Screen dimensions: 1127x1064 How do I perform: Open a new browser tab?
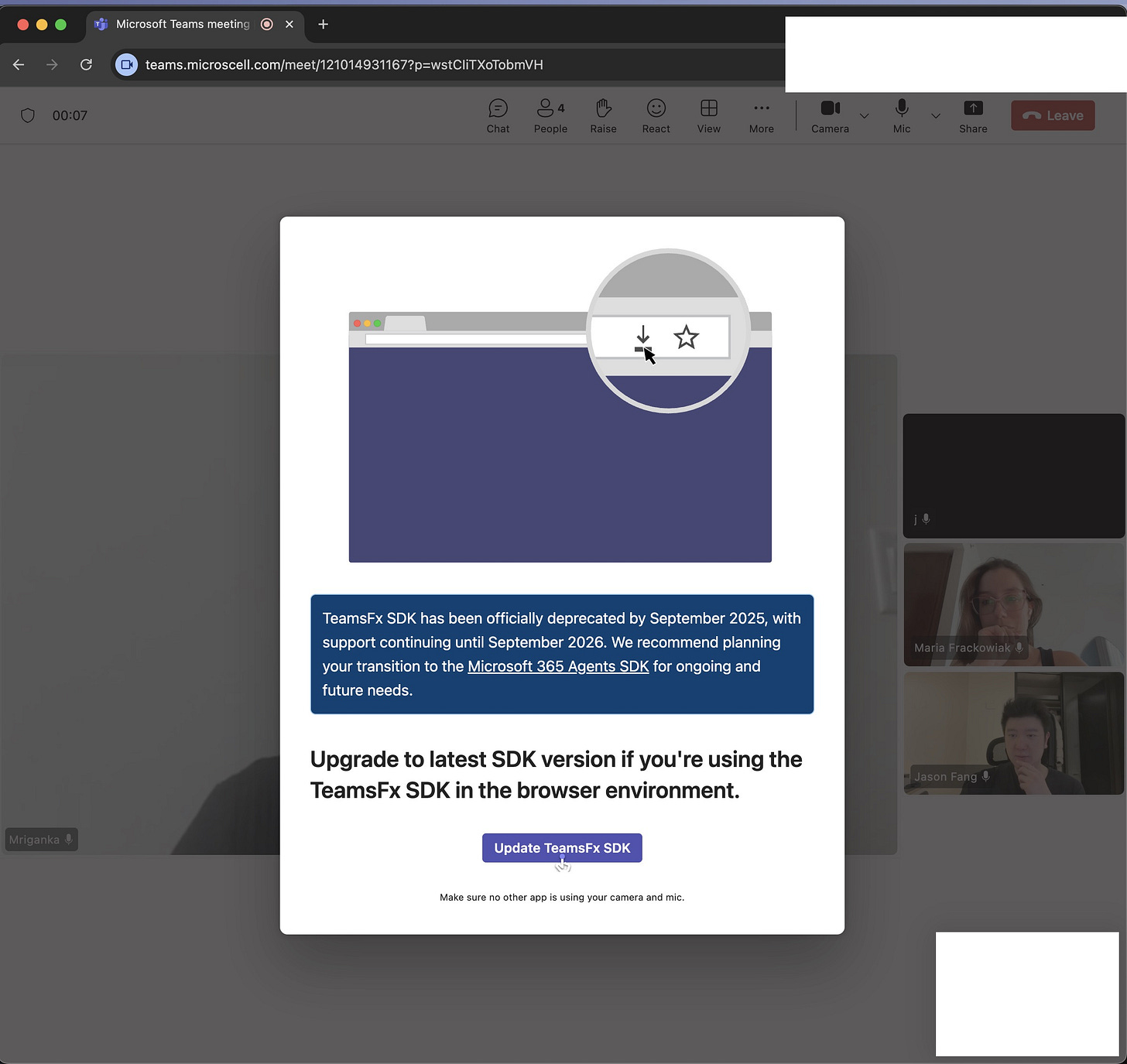(324, 24)
